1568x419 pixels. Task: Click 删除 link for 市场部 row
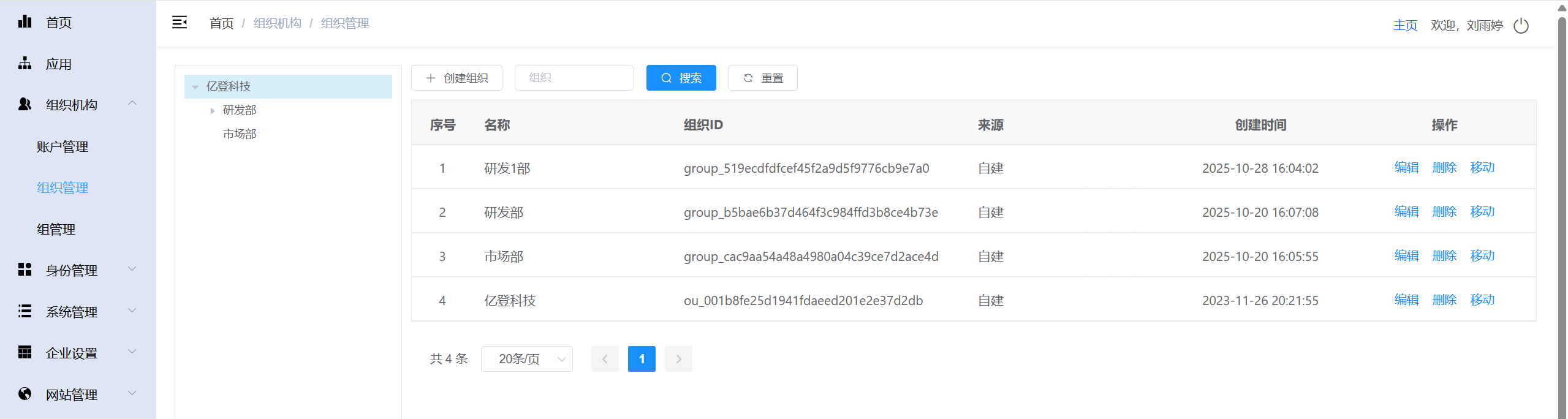1444,256
